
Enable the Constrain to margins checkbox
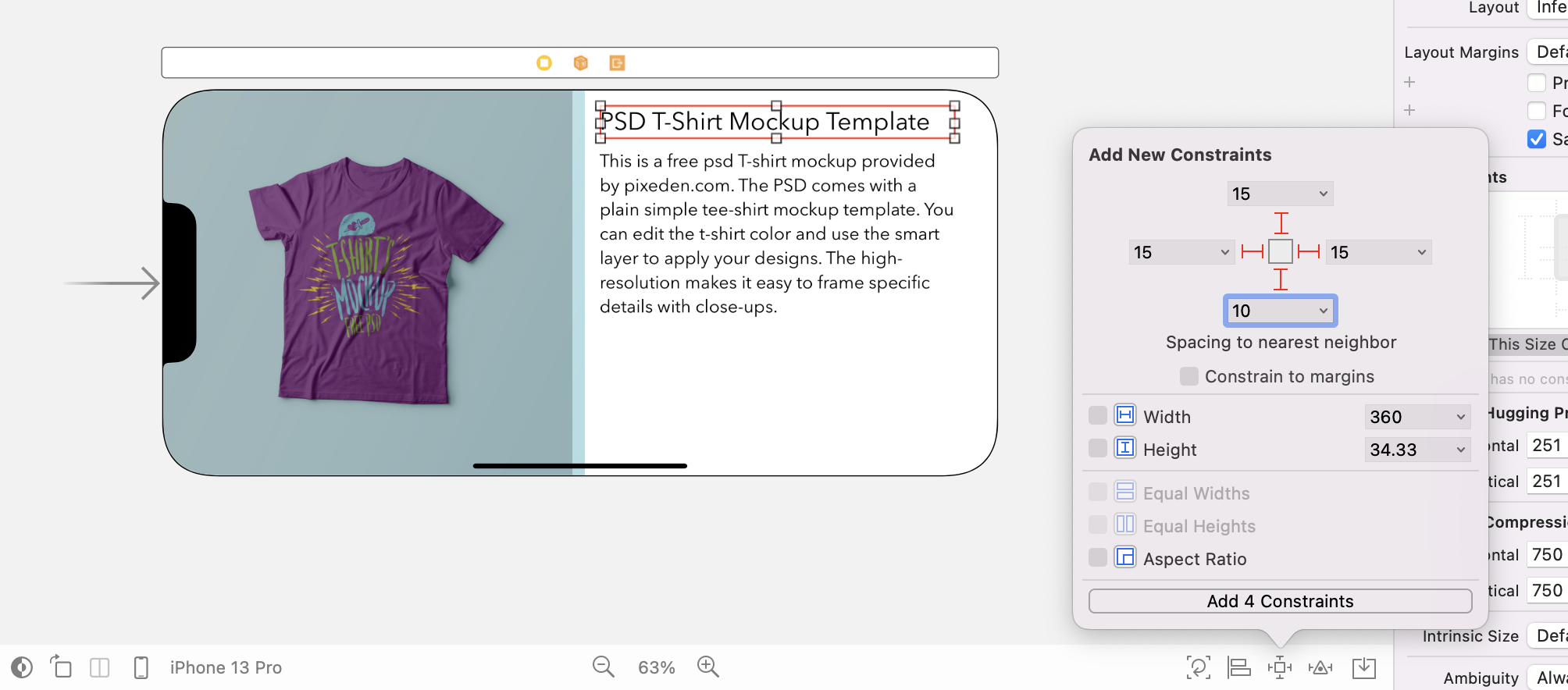pos(1188,376)
